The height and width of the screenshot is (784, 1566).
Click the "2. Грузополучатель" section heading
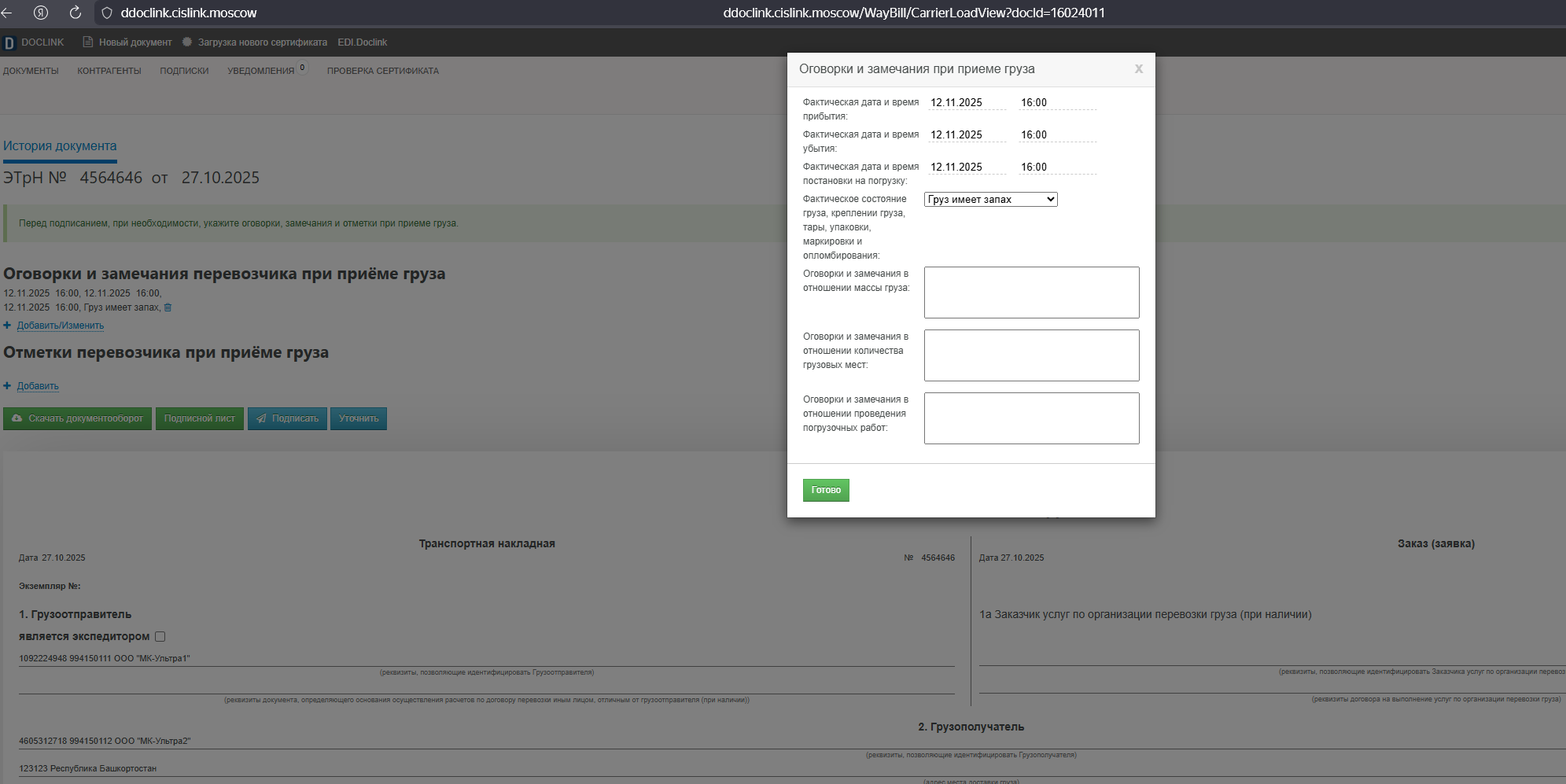pyautogui.click(x=971, y=727)
